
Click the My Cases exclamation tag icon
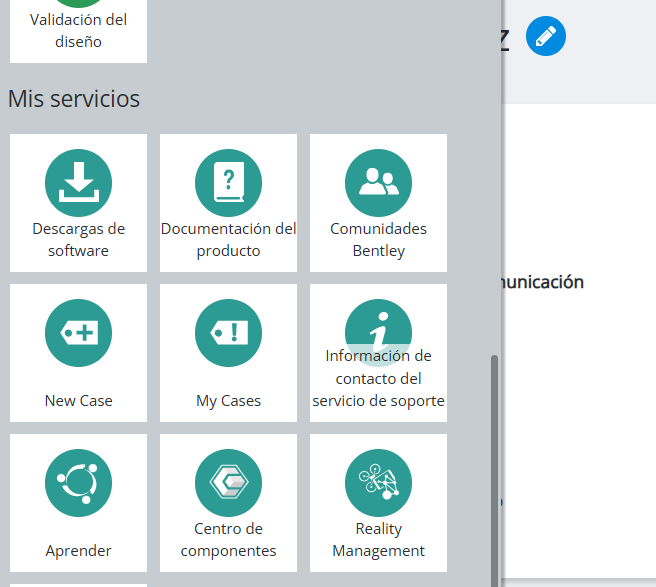(x=228, y=333)
